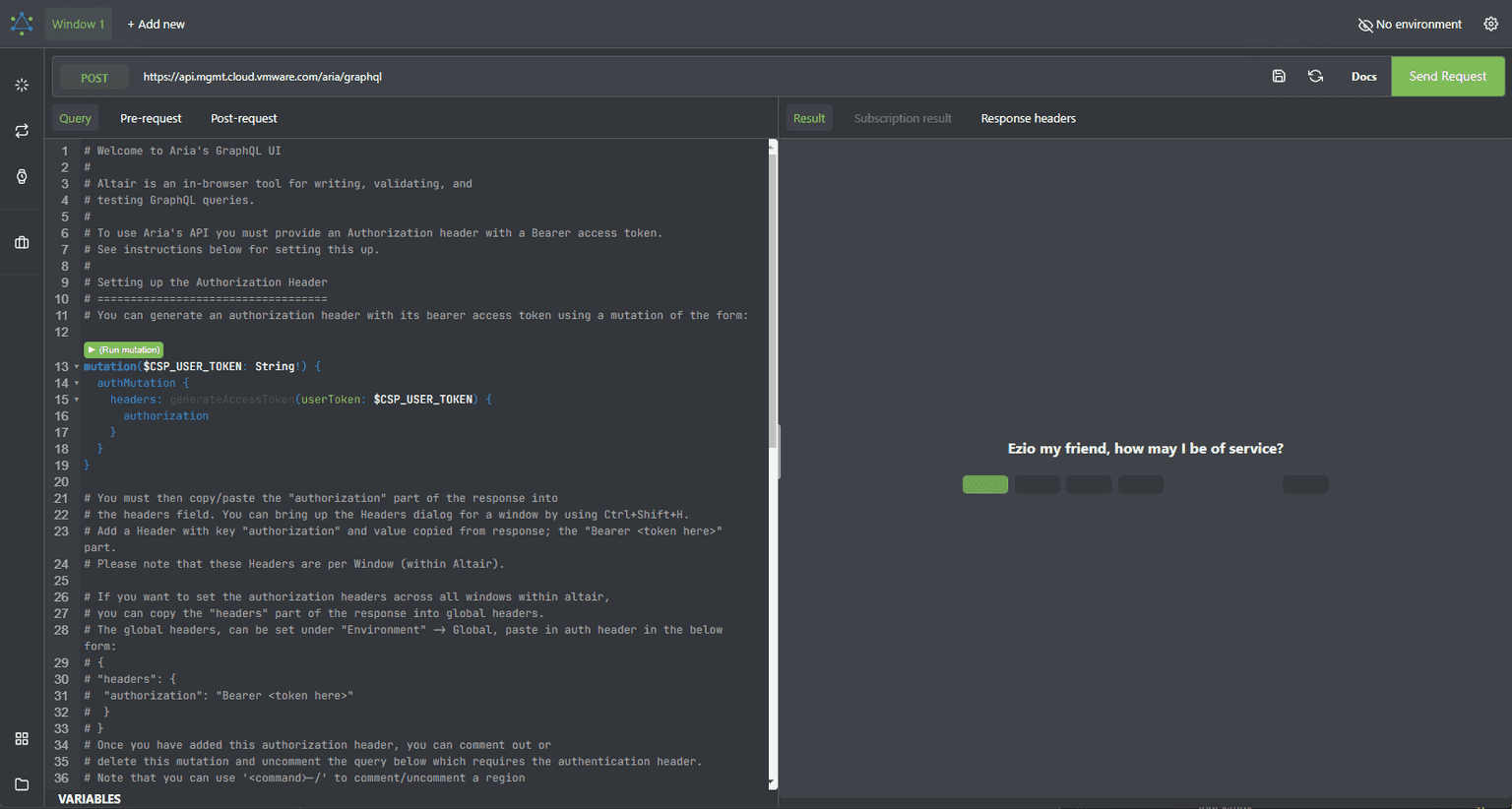Viewport: 1512px width, 809px height.
Task: Open the clock History icon in sidebar
Action: click(21, 176)
